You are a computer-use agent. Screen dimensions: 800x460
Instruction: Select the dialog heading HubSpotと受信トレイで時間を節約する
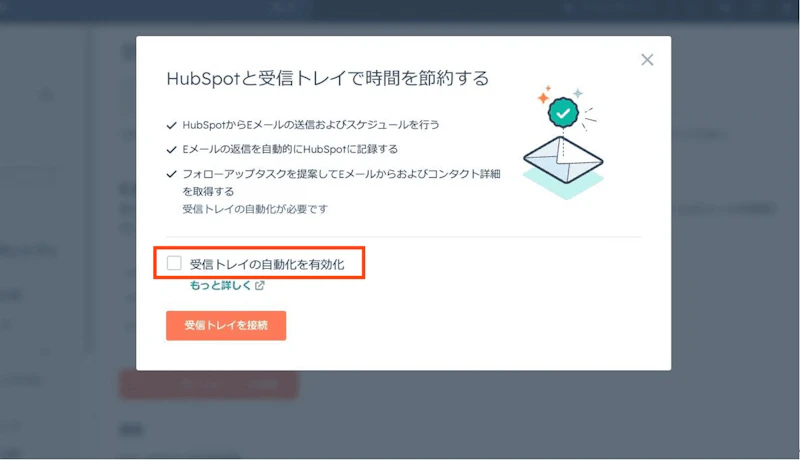(x=328, y=78)
